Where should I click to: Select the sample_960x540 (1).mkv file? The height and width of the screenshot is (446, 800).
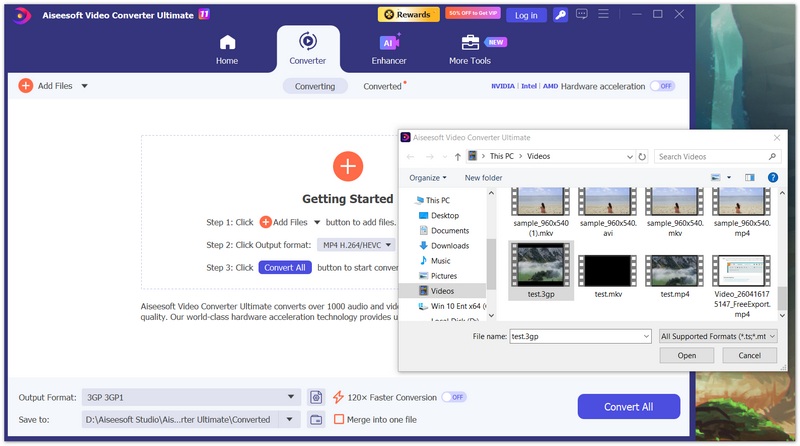point(541,212)
